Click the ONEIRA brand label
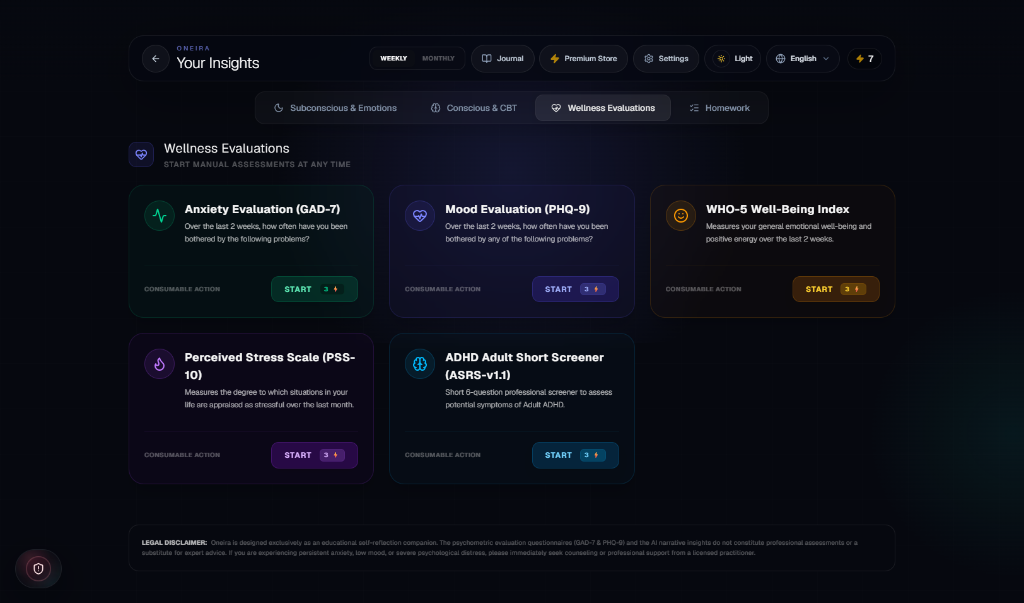1024x603 pixels. [x=193, y=48]
